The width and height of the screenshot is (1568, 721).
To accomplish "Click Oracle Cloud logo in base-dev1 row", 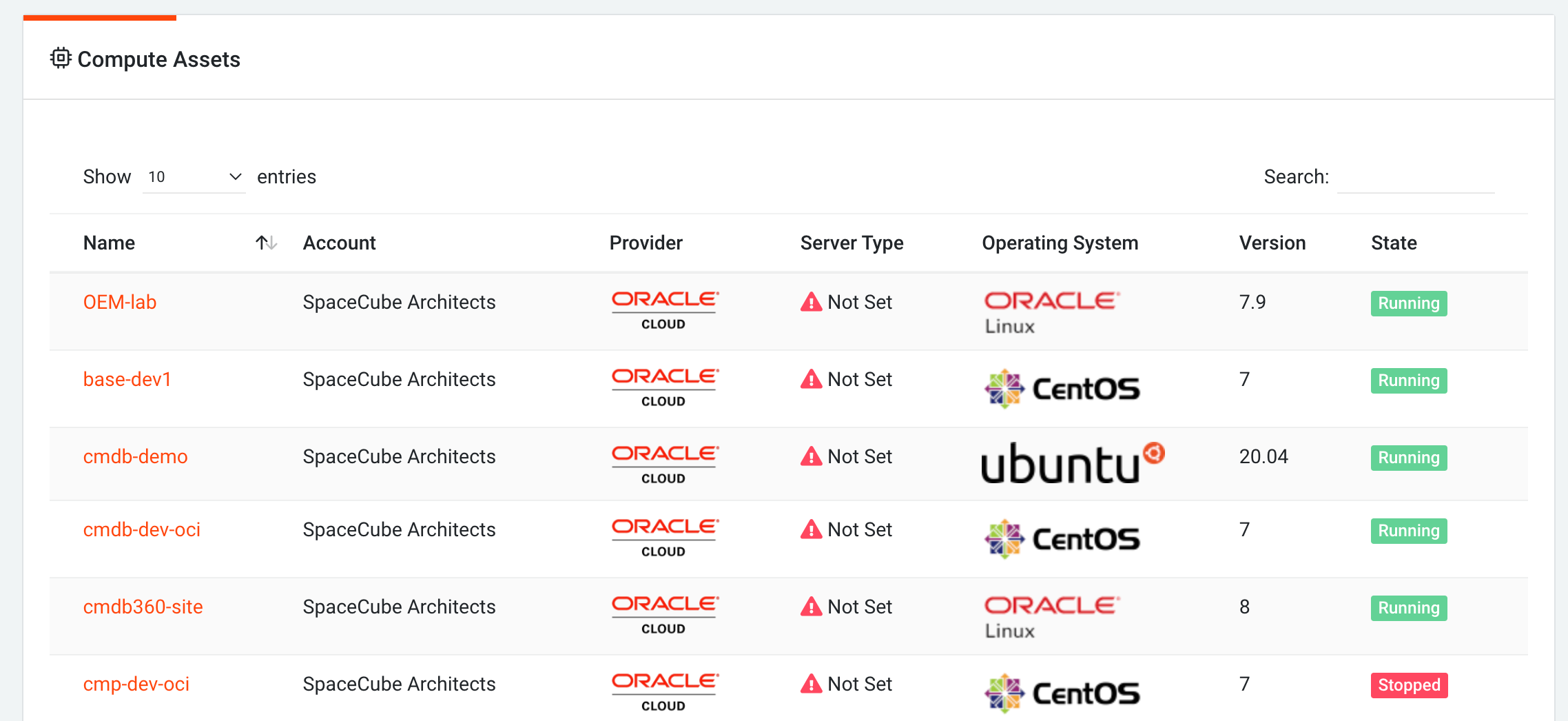I will 665,388.
